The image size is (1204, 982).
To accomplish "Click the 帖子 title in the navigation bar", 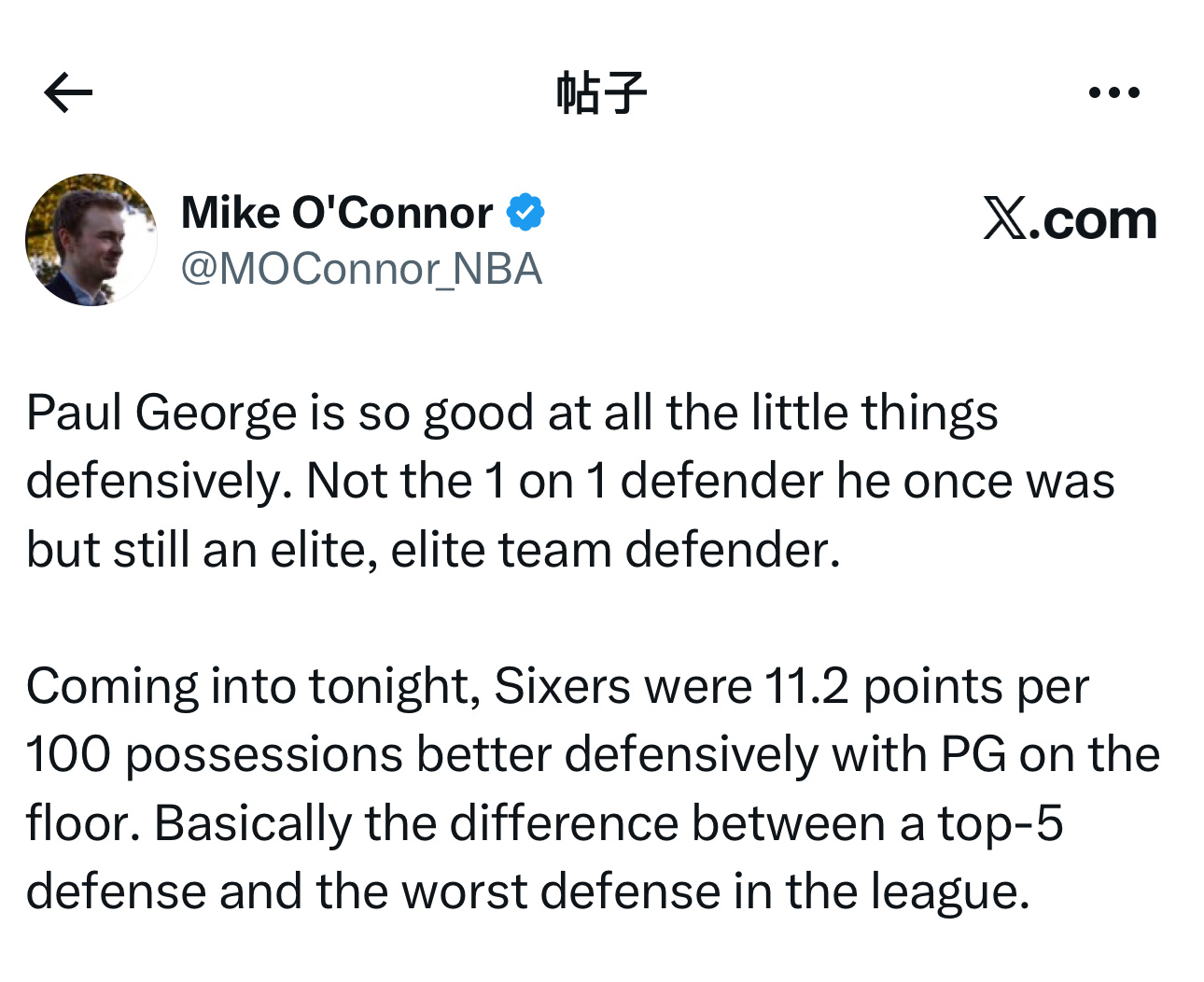I will click(x=601, y=91).
